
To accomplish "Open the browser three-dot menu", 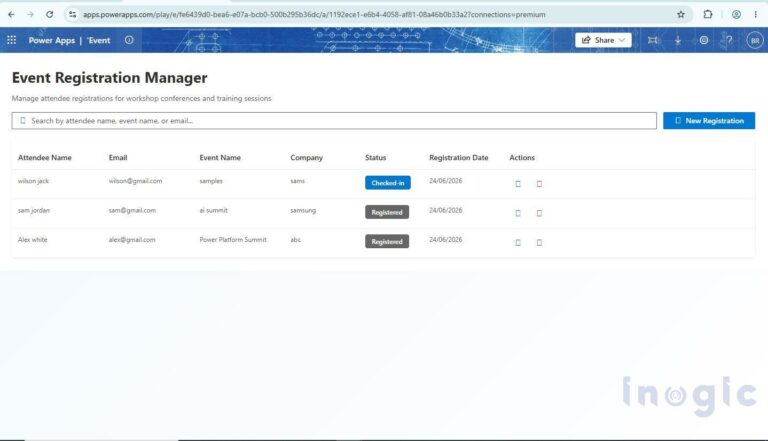I will click(756, 15).
